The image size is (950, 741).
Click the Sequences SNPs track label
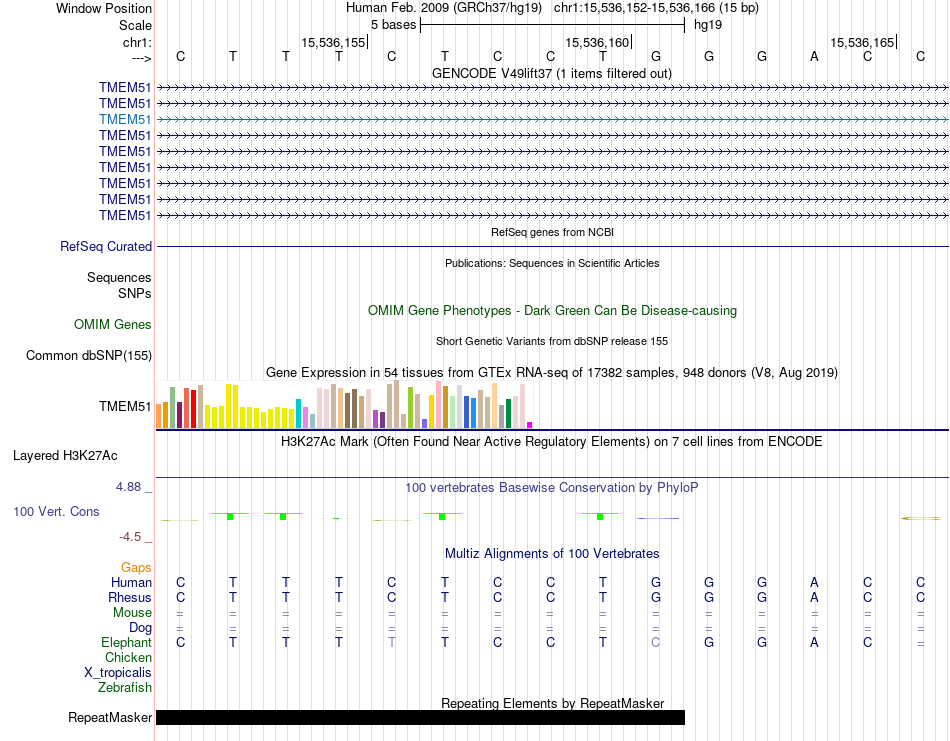(119, 285)
